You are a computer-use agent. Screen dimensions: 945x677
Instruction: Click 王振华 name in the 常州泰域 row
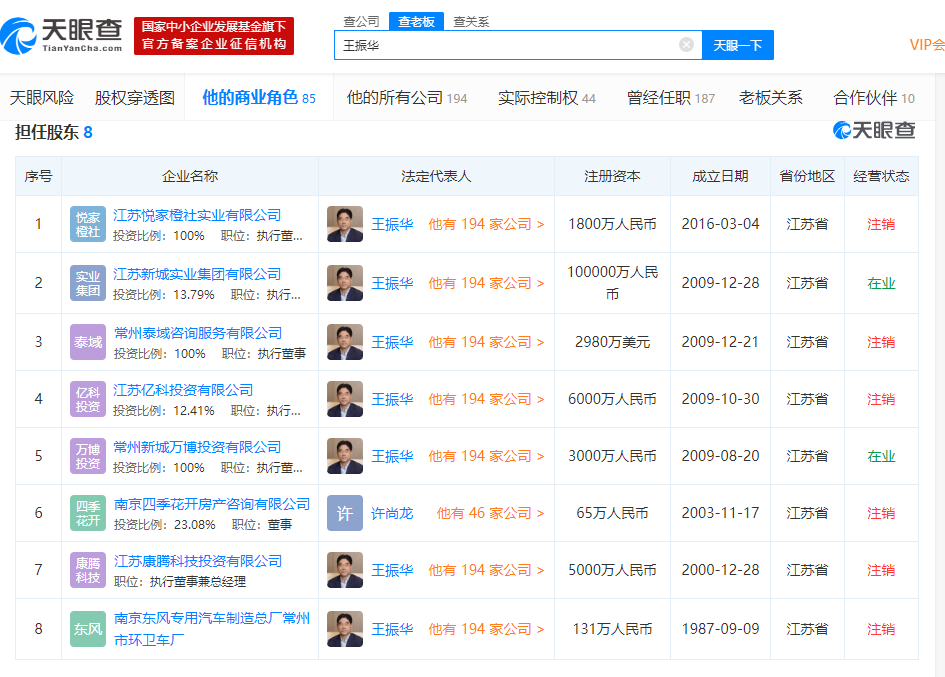click(x=392, y=342)
